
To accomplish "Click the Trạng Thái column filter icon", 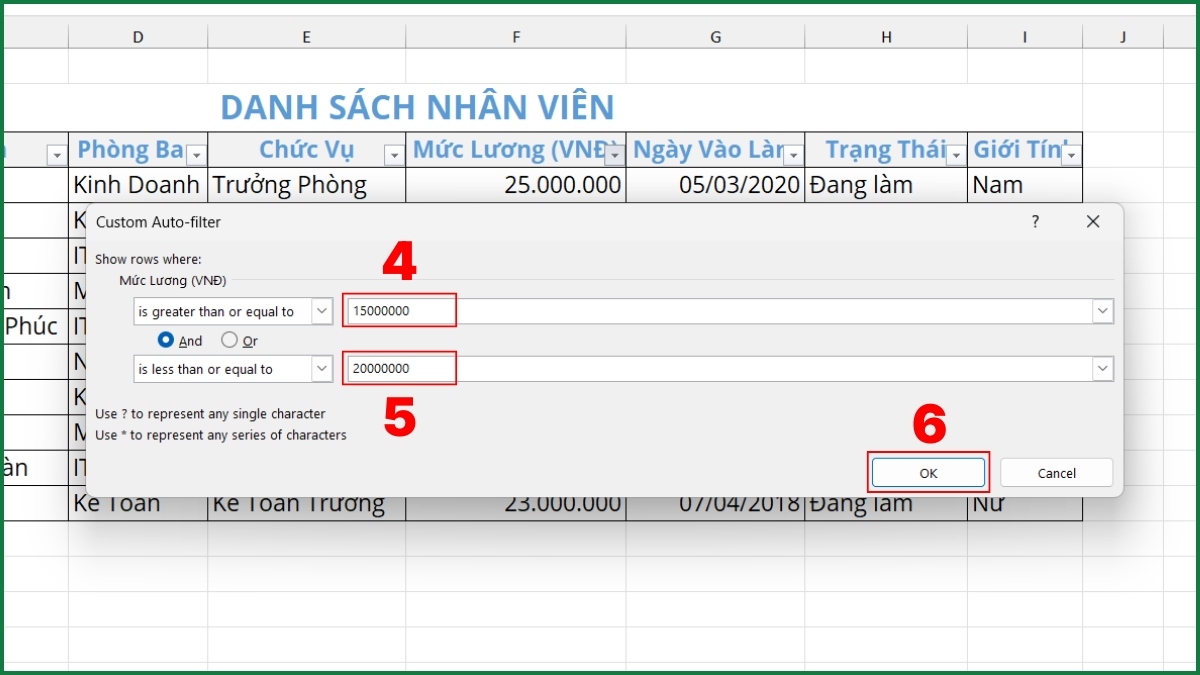I will pyautogui.click(x=956, y=153).
